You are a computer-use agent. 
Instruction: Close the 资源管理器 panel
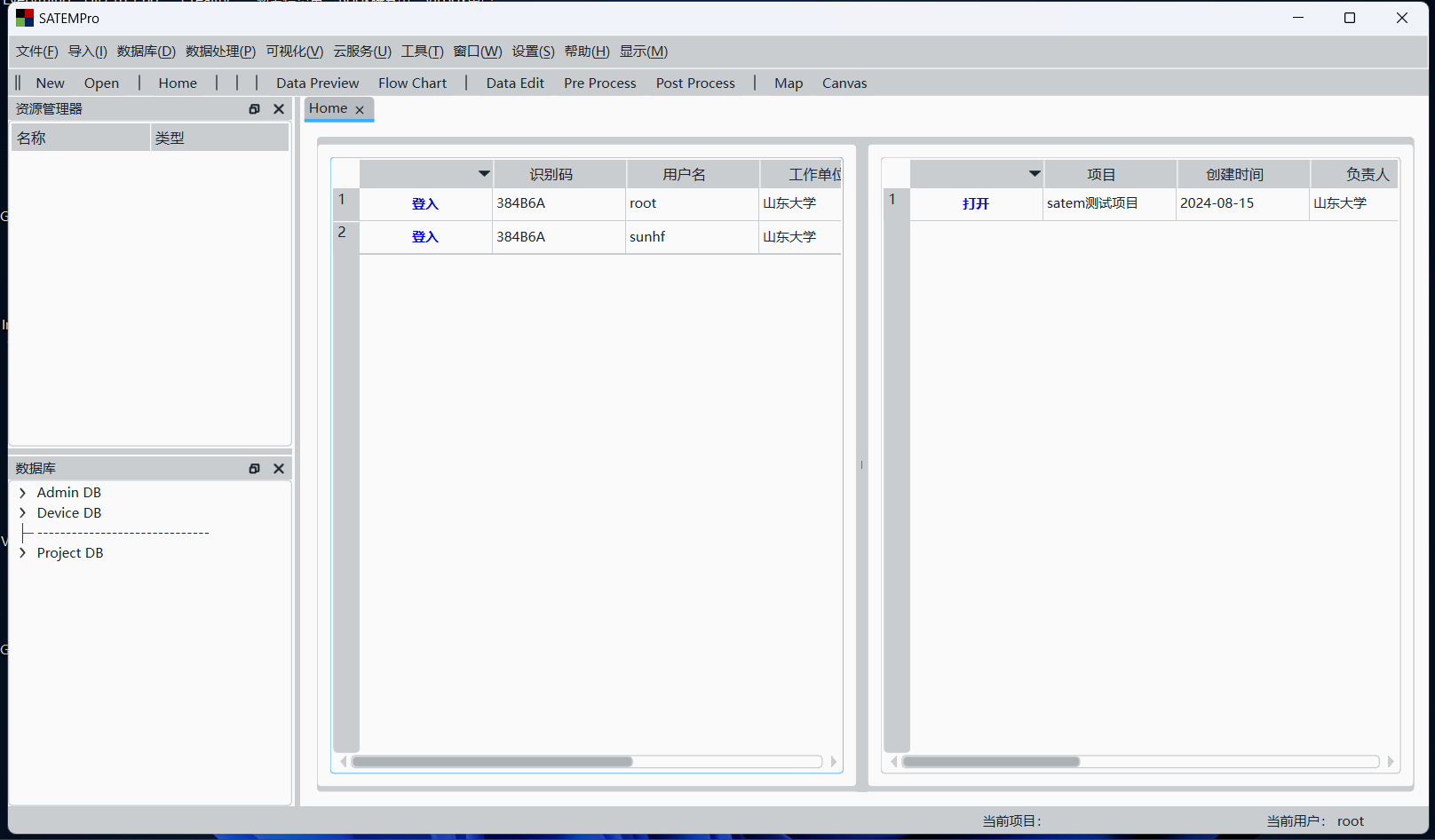279,109
